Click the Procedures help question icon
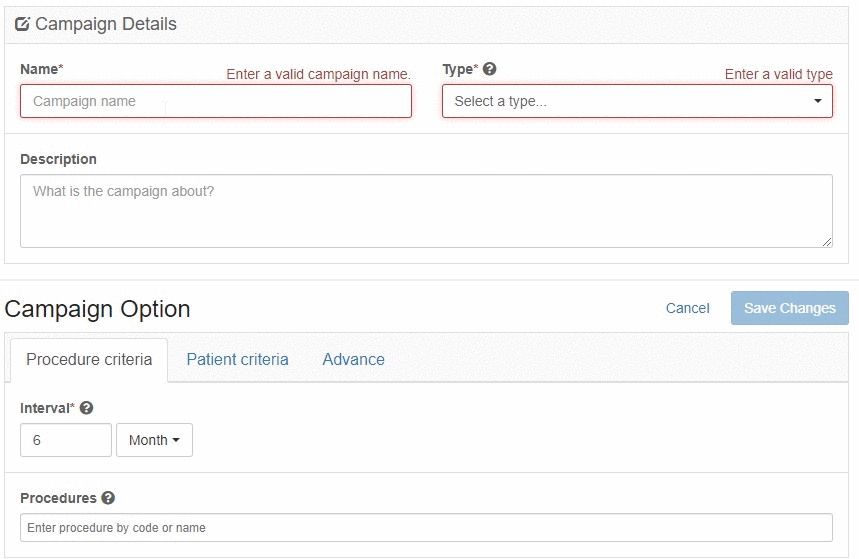 point(108,498)
